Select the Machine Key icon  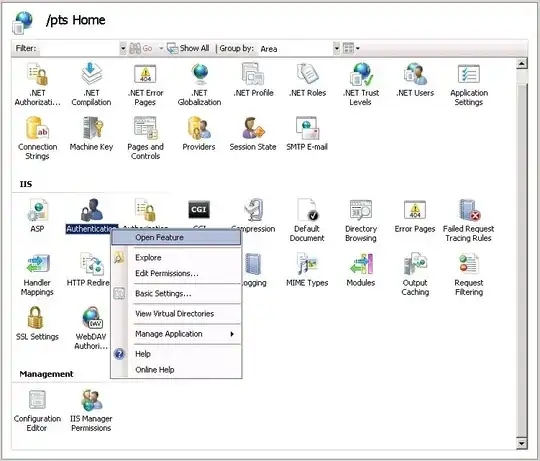point(91,134)
